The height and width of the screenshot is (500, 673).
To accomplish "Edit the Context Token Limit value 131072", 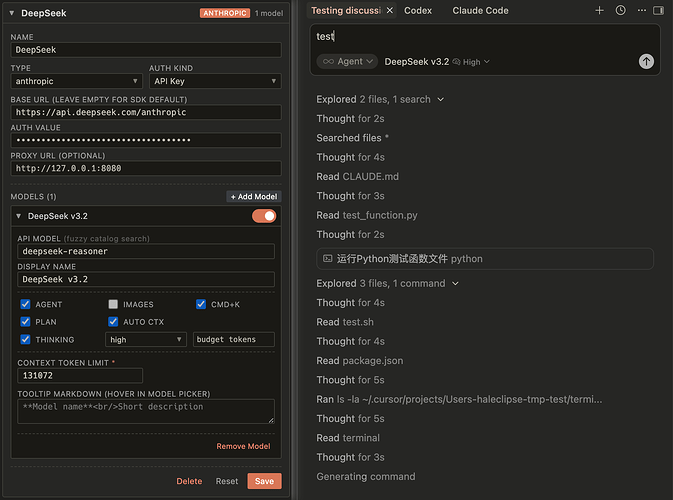I will pyautogui.click(x=80, y=376).
